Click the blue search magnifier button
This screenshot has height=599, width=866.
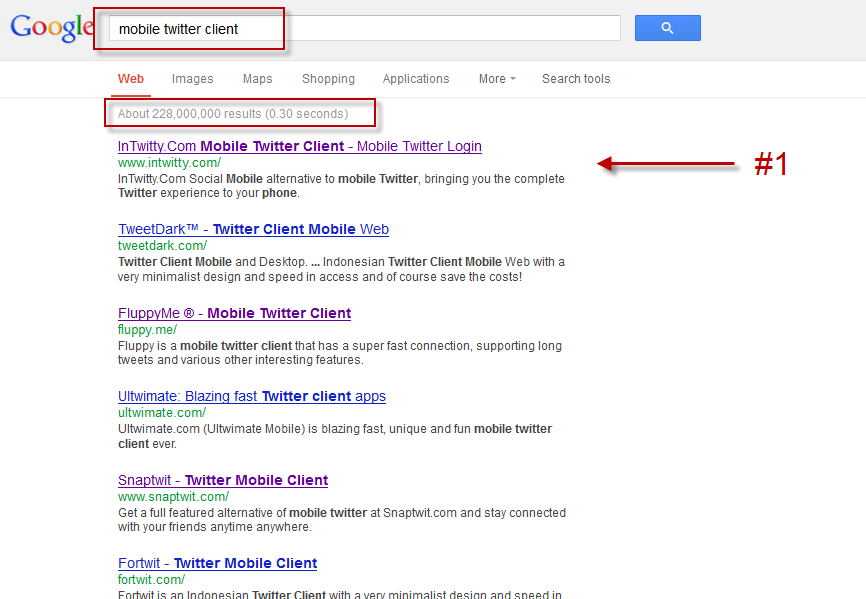coord(667,28)
